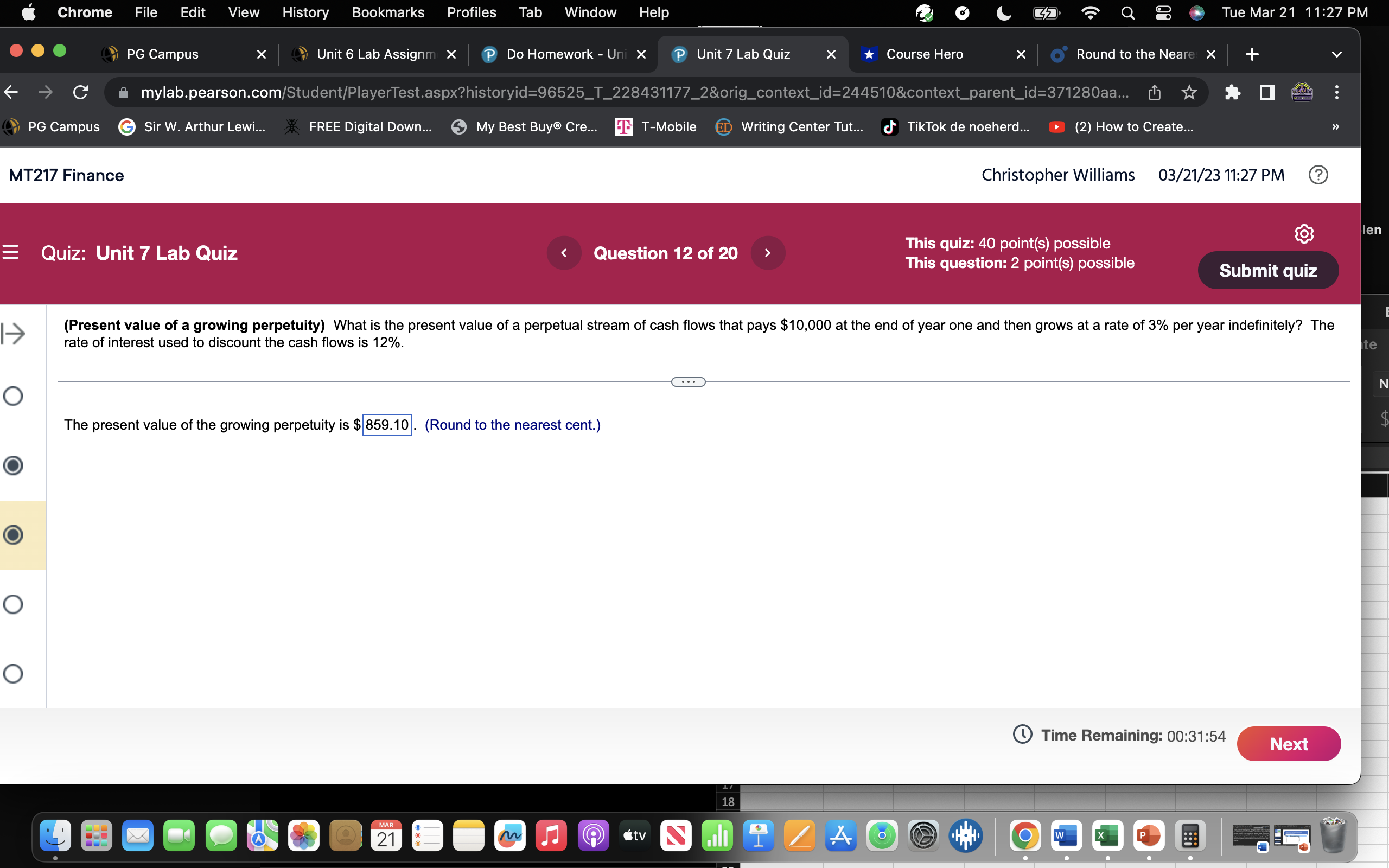Click the Next button

pyautogui.click(x=1289, y=743)
